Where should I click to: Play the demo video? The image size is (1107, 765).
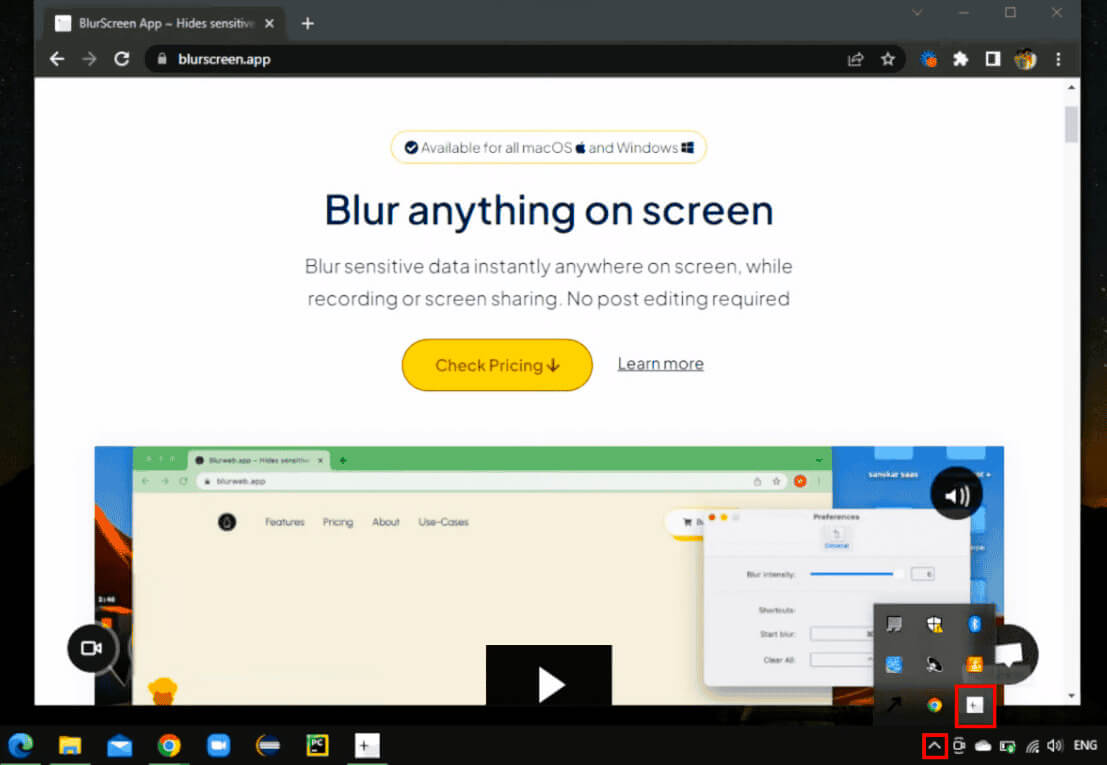pyautogui.click(x=549, y=676)
